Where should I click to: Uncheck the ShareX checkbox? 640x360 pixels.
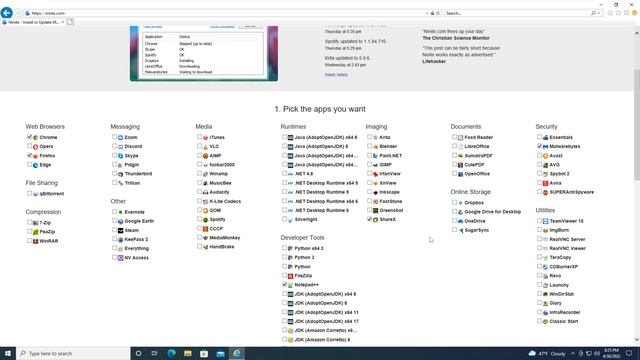(x=369, y=219)
